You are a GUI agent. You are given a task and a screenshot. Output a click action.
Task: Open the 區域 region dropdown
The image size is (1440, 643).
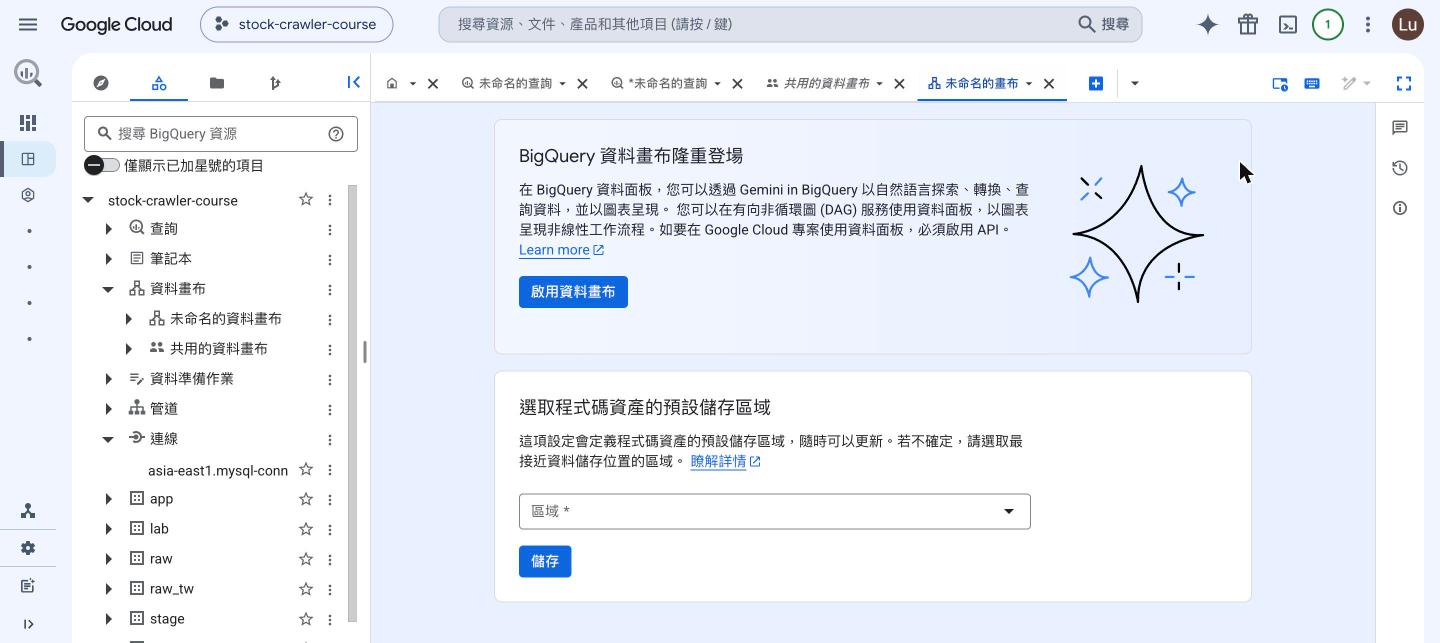pyautogui.click(x=774, y=511)
